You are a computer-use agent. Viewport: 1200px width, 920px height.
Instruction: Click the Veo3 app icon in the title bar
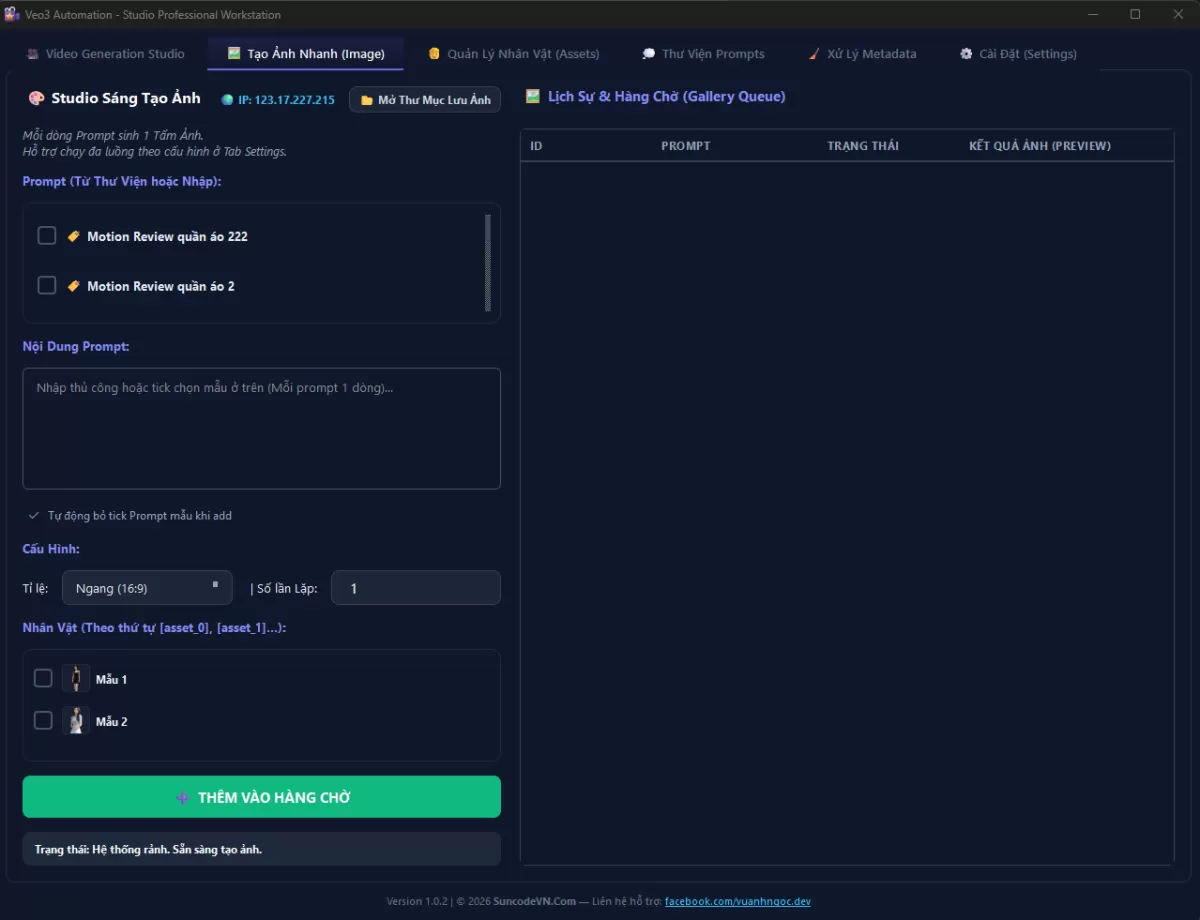[x=10, y=14]
